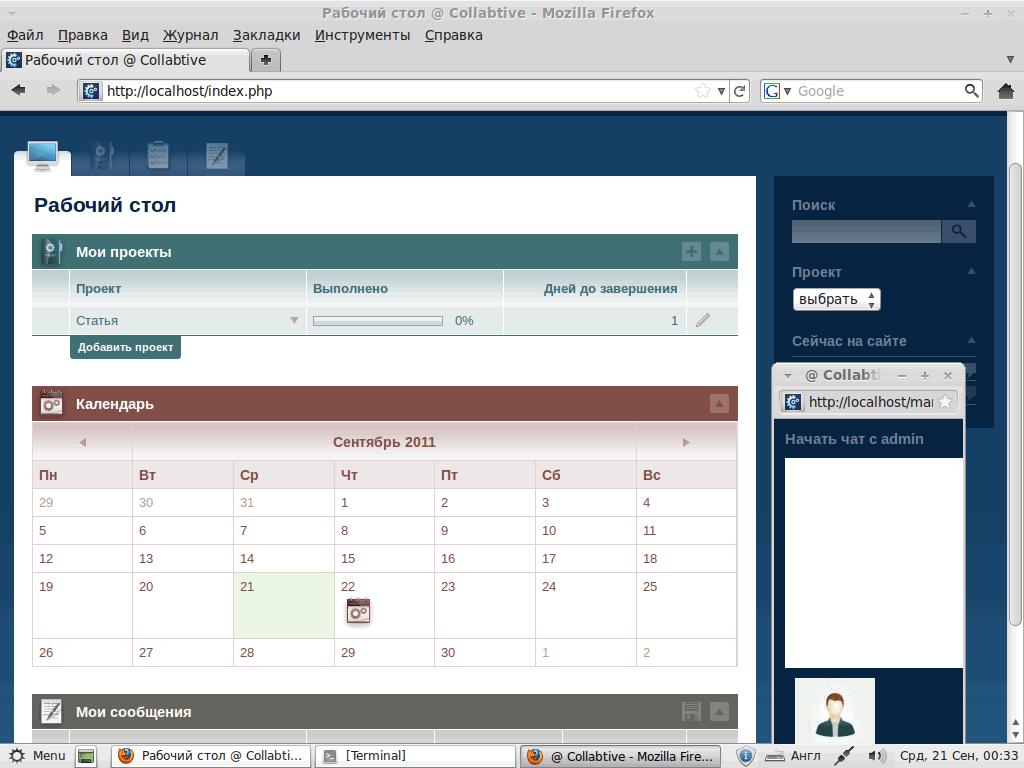Reload the page
This screenshot has height=768, width=1024.
pos(739,91)
